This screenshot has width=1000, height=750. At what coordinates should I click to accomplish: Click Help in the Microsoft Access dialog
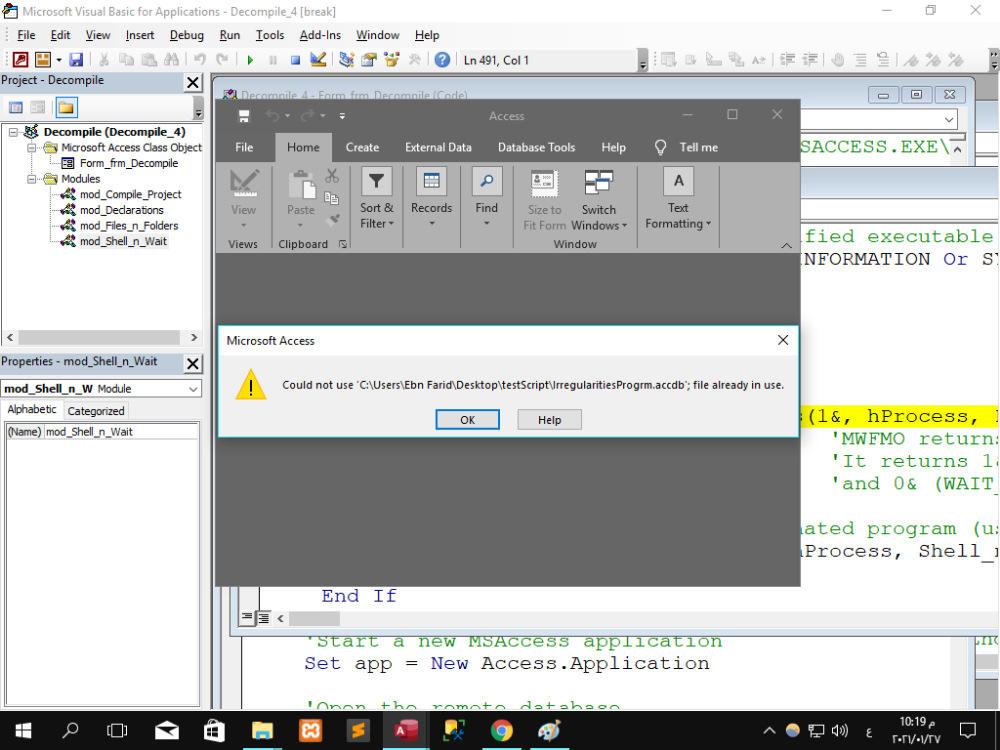[549, 420]
